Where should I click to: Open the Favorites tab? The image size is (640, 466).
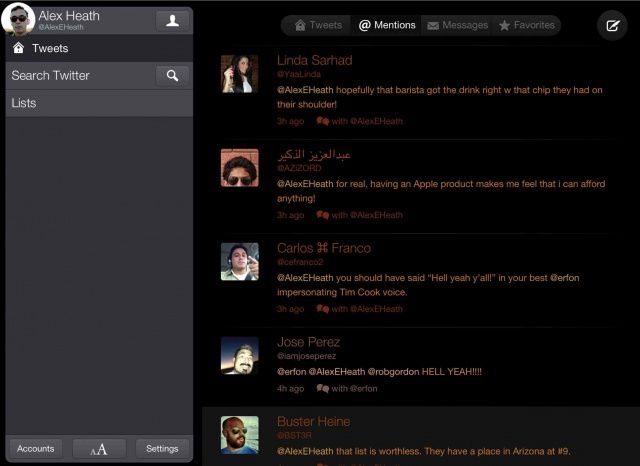pos(527,25)
